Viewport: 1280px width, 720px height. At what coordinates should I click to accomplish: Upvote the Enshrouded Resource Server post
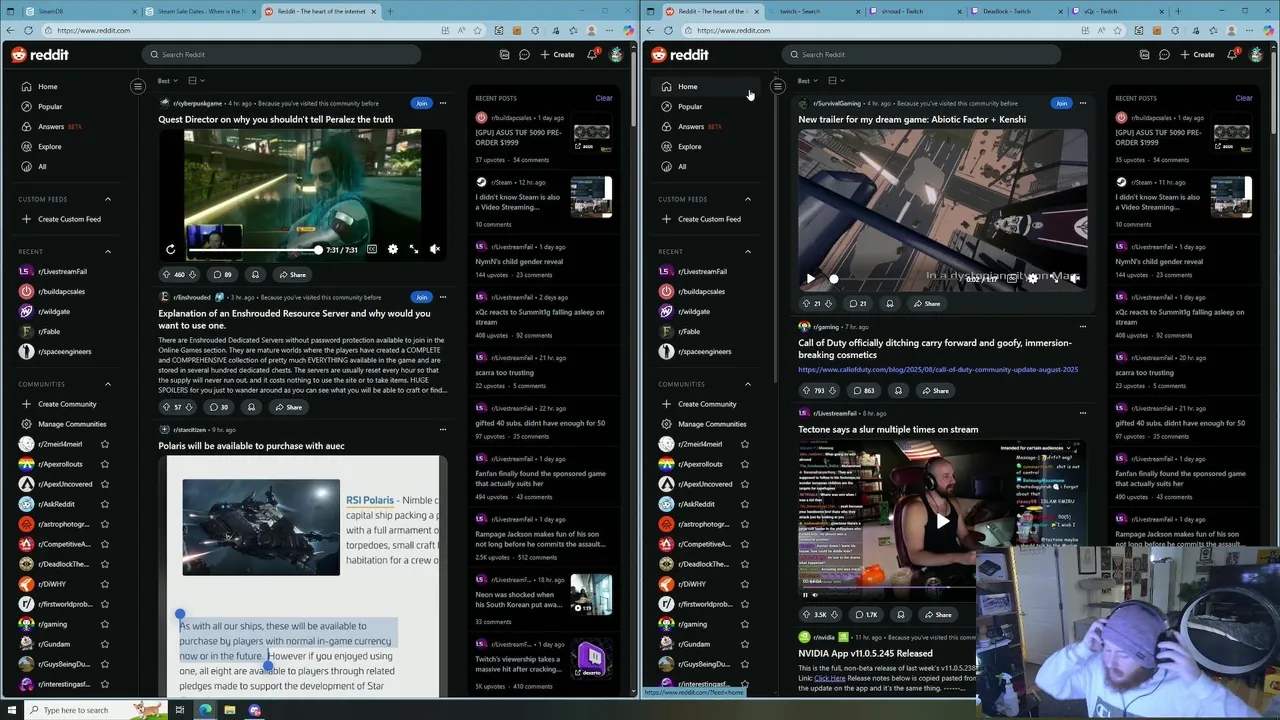[166, 407]
